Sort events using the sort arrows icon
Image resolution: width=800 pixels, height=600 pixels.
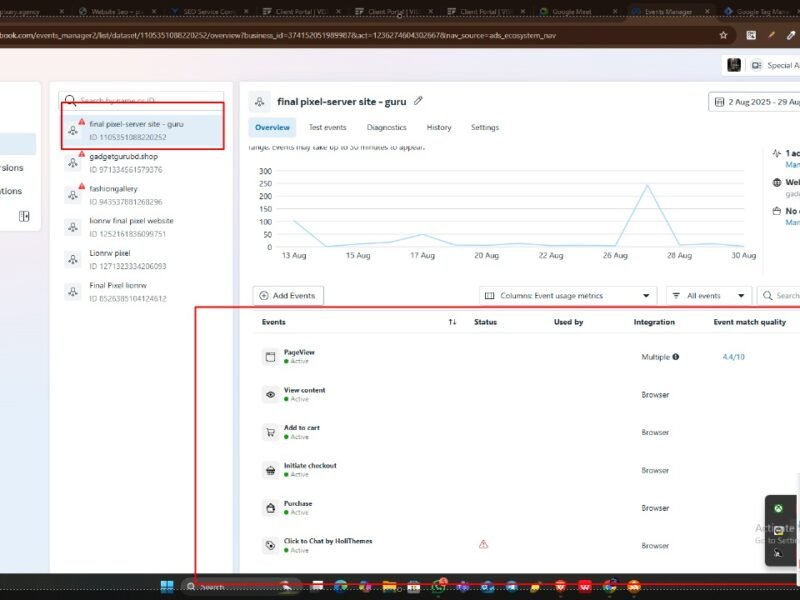452,322
